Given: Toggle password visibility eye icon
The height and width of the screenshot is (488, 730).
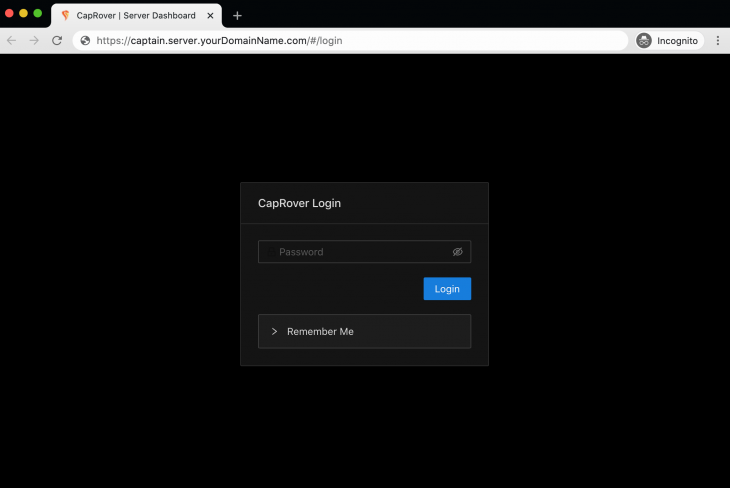Looking at the screenshot, I should coord(458,252).
